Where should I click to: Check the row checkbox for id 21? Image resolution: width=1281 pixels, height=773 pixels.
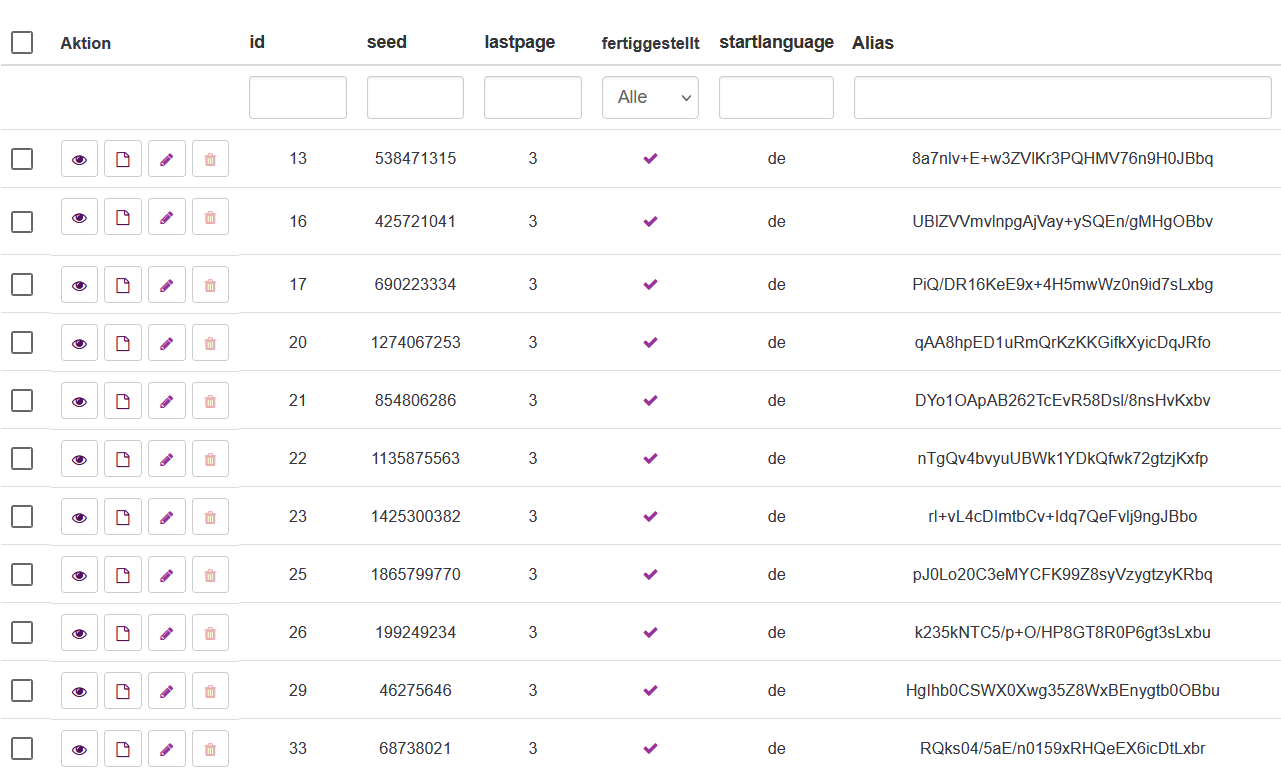coord(22,401)
